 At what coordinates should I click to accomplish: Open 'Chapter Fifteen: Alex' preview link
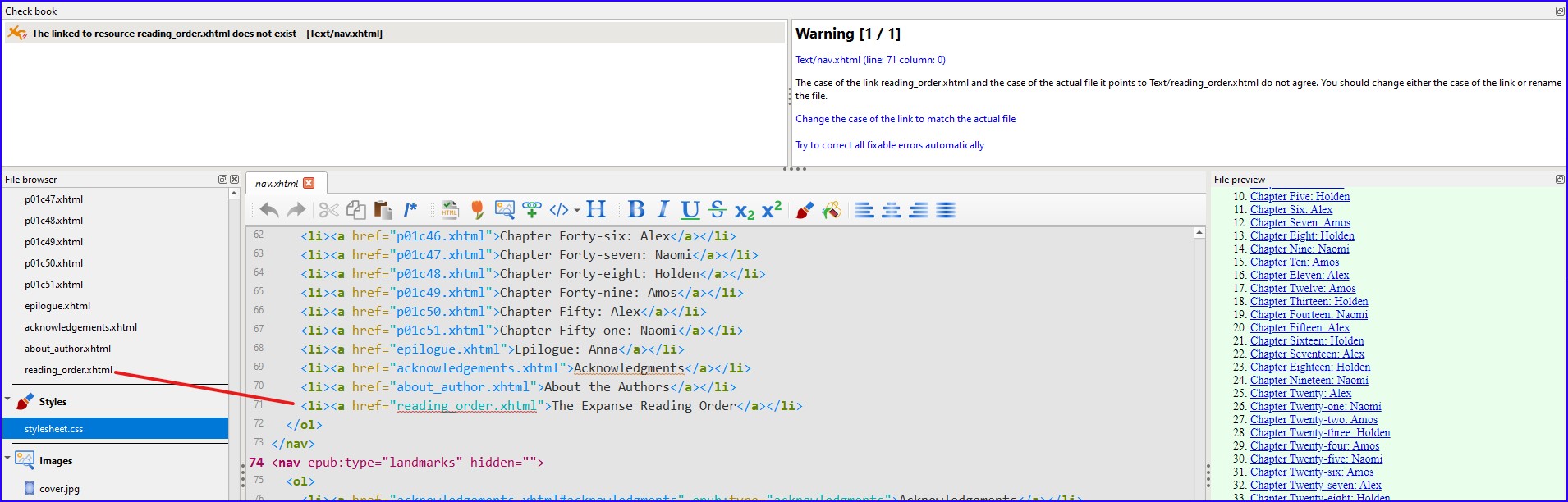1300,328
